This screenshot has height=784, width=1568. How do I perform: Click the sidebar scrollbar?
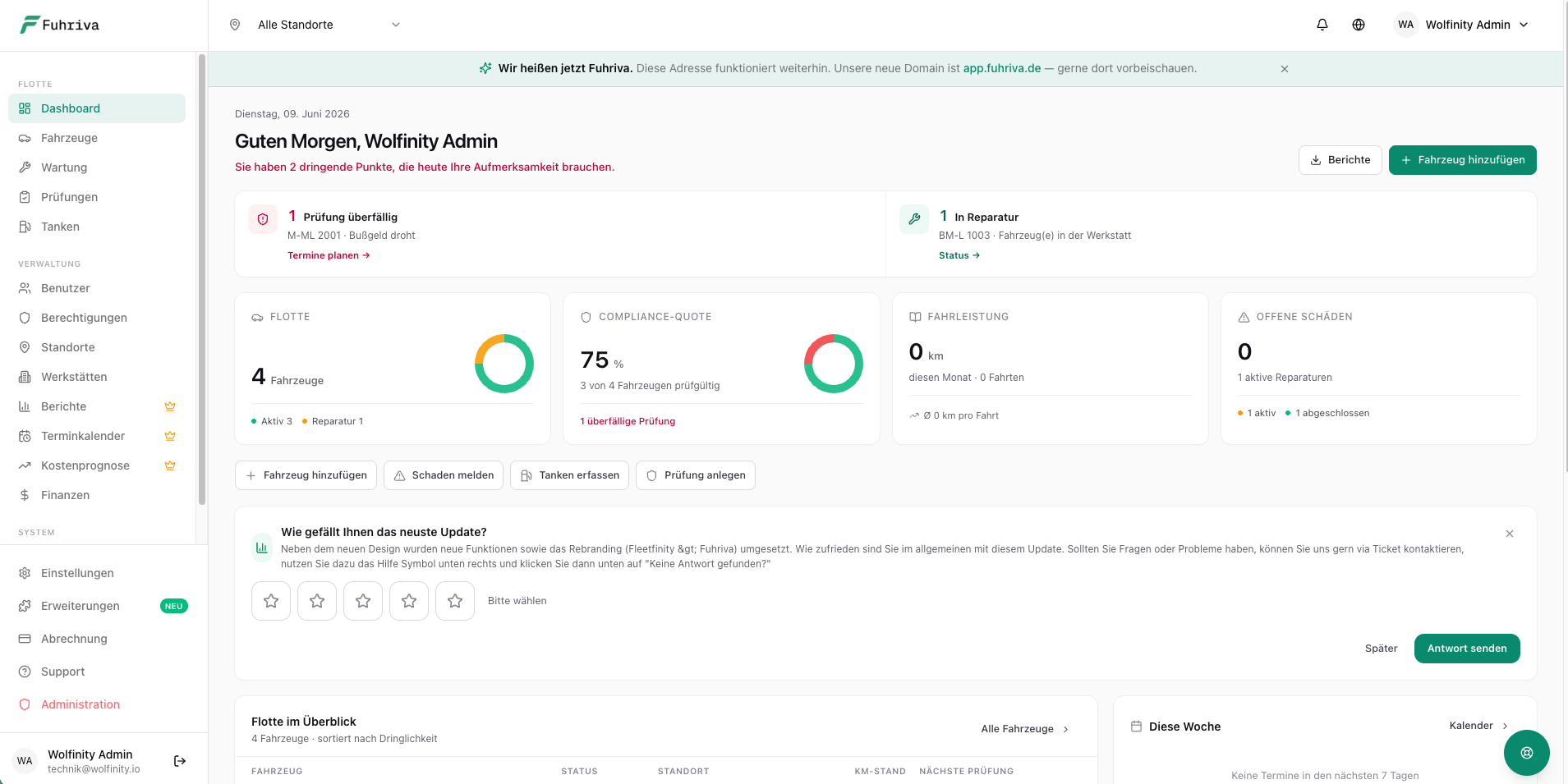(x=202, y=279)
